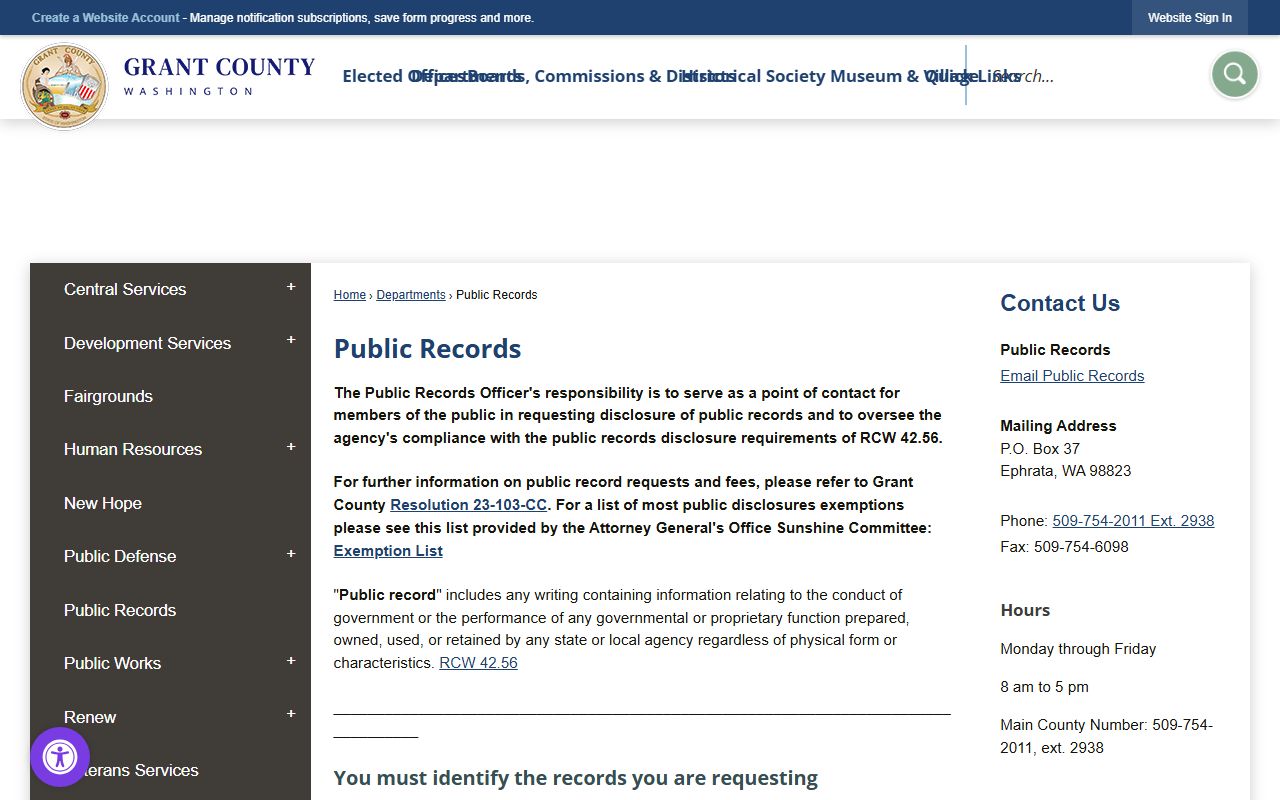Click the Grant County seal logo
Screen dimensions: 1280x800
pos(64,87)
